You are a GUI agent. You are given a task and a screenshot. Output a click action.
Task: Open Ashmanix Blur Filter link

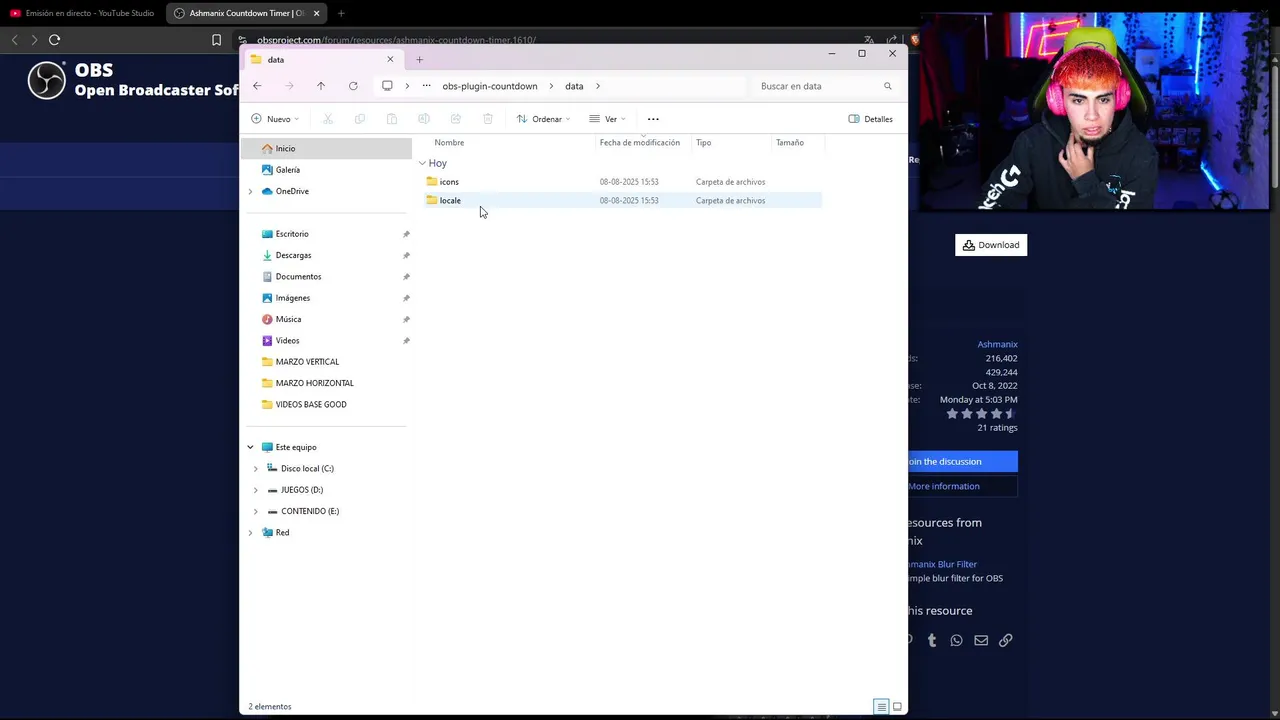pos(942,564)
